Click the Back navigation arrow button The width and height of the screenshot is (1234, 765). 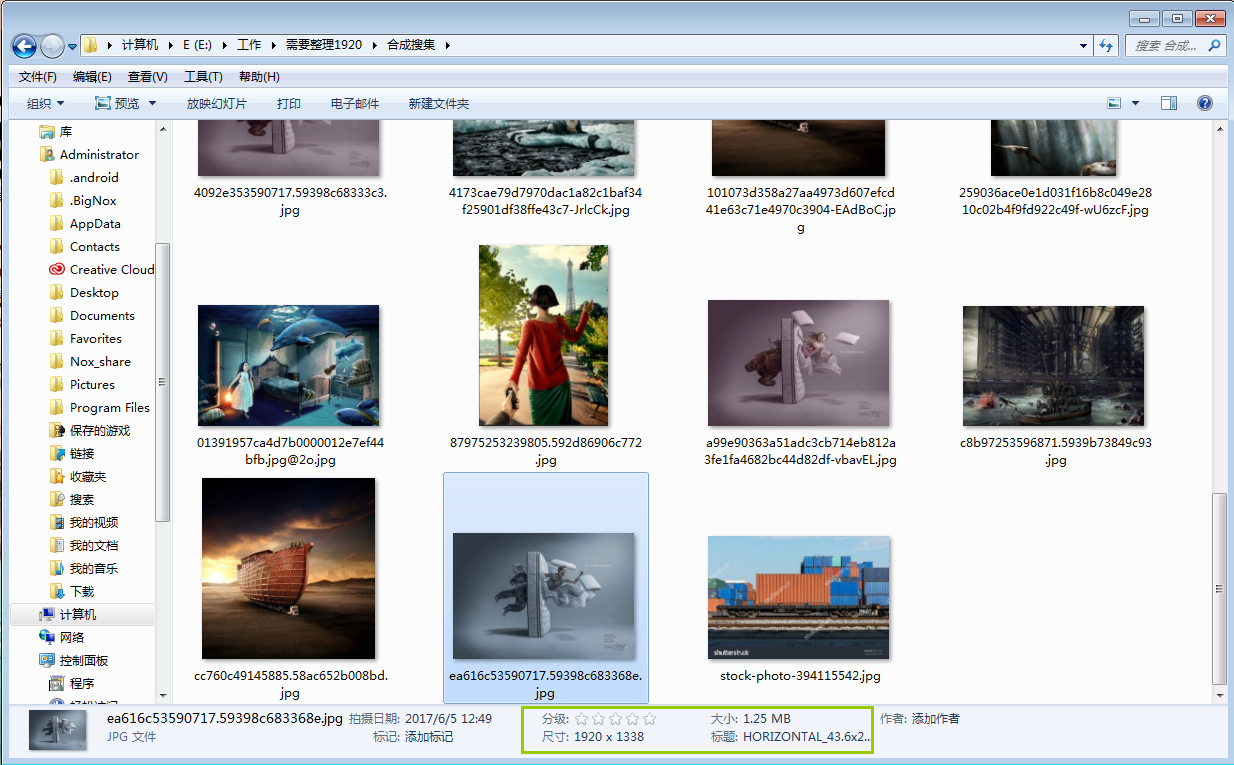(24, 46)
